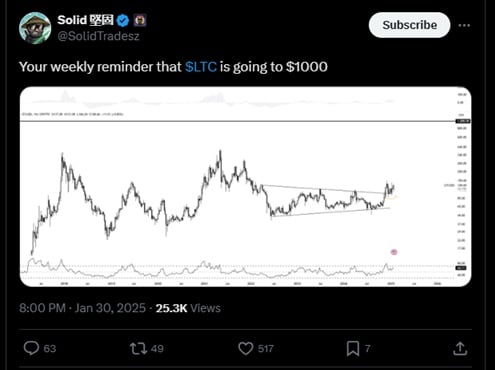
Task: Share the tweet via upload arrow icon
Action: click(x=460, y=349)
